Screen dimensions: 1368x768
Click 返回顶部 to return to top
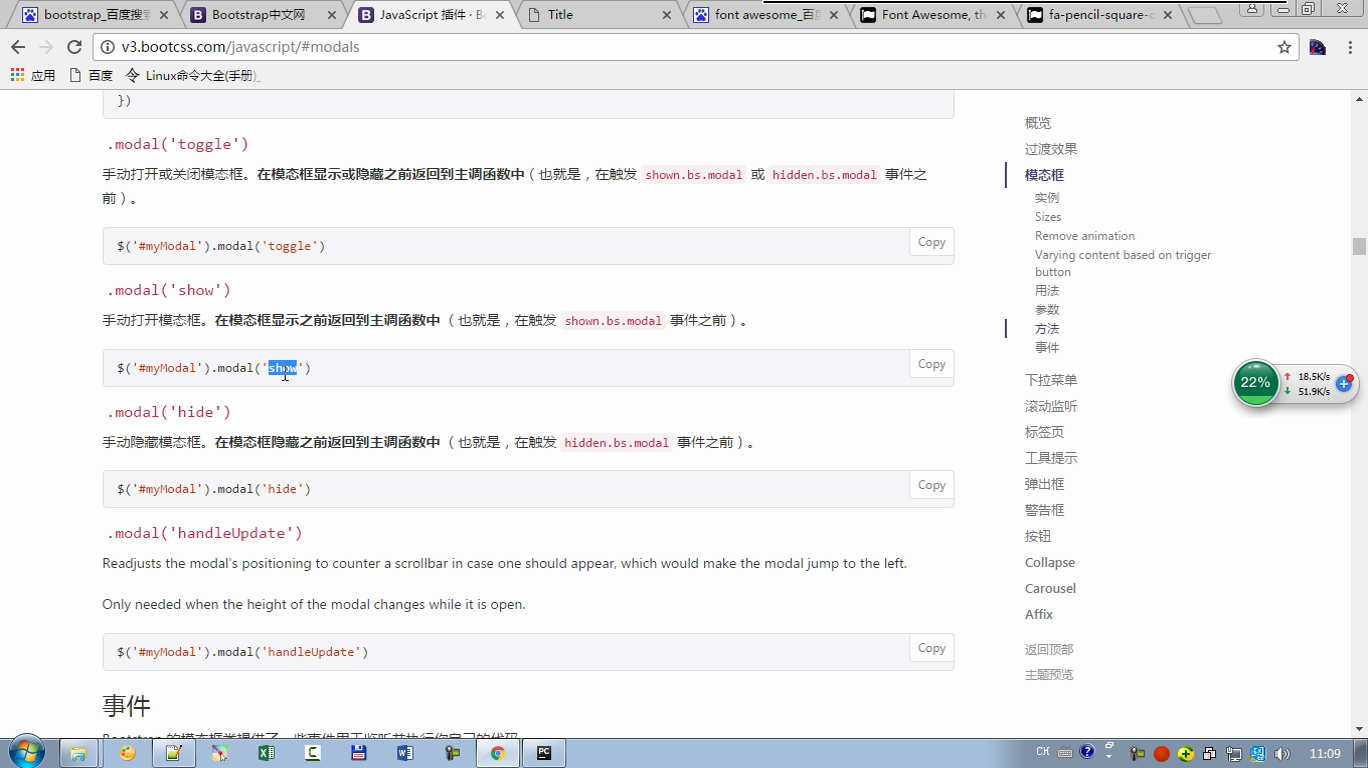coord(1048,649)
